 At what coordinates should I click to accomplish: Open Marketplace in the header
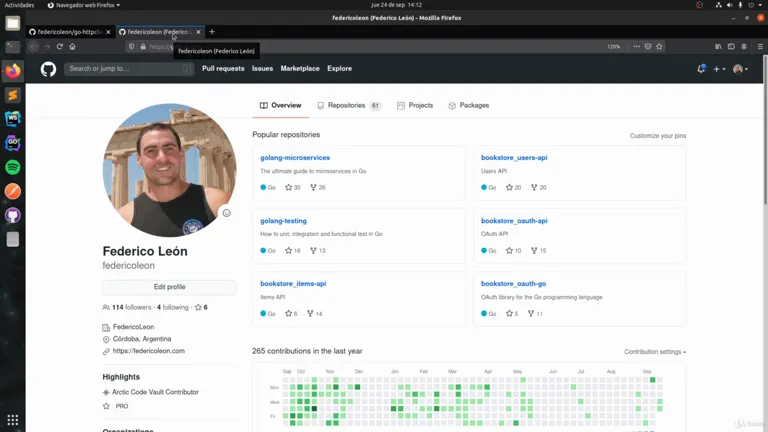(x=300, y=69)
